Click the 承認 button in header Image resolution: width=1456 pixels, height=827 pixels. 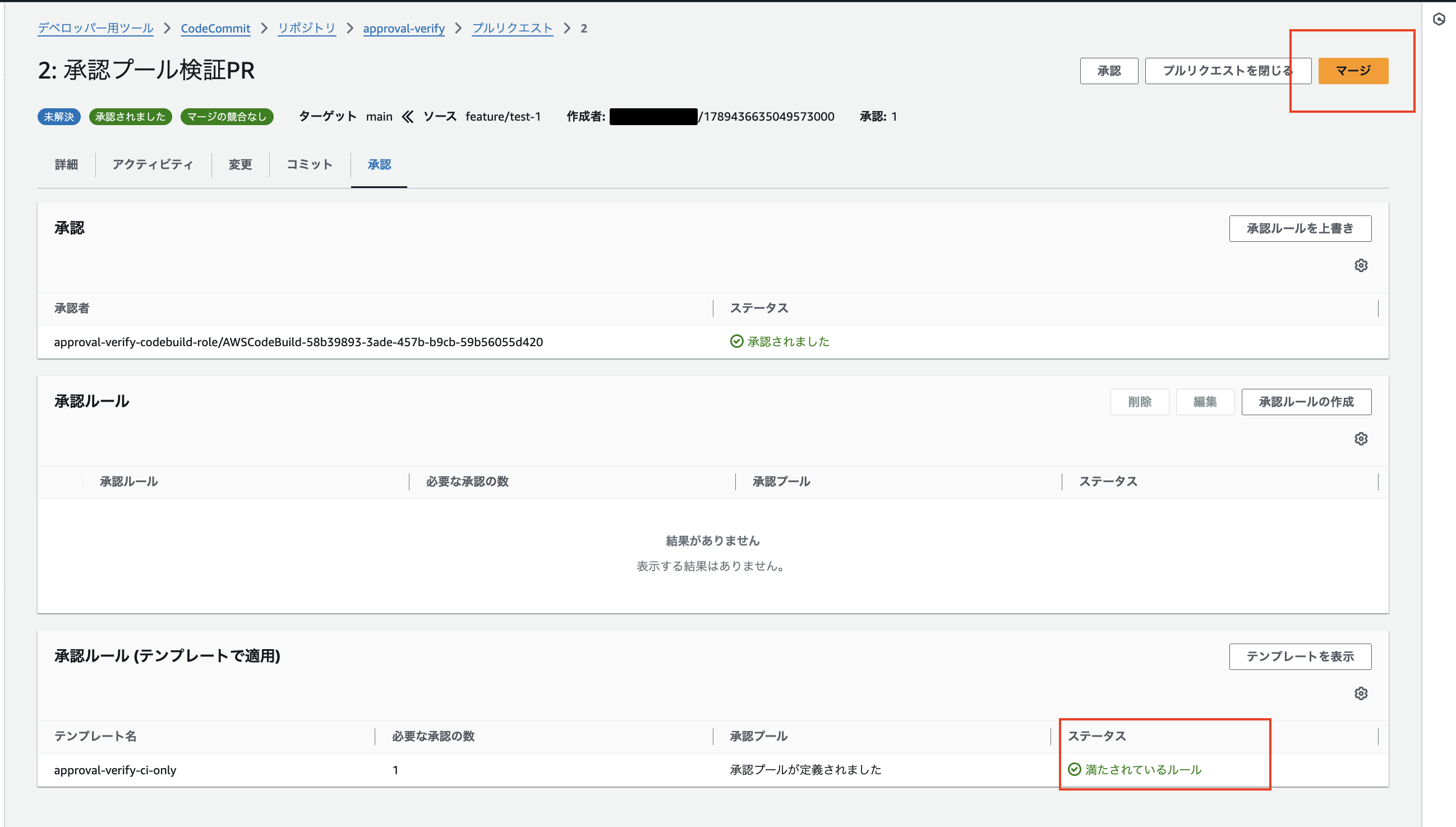coord(1109,71)
